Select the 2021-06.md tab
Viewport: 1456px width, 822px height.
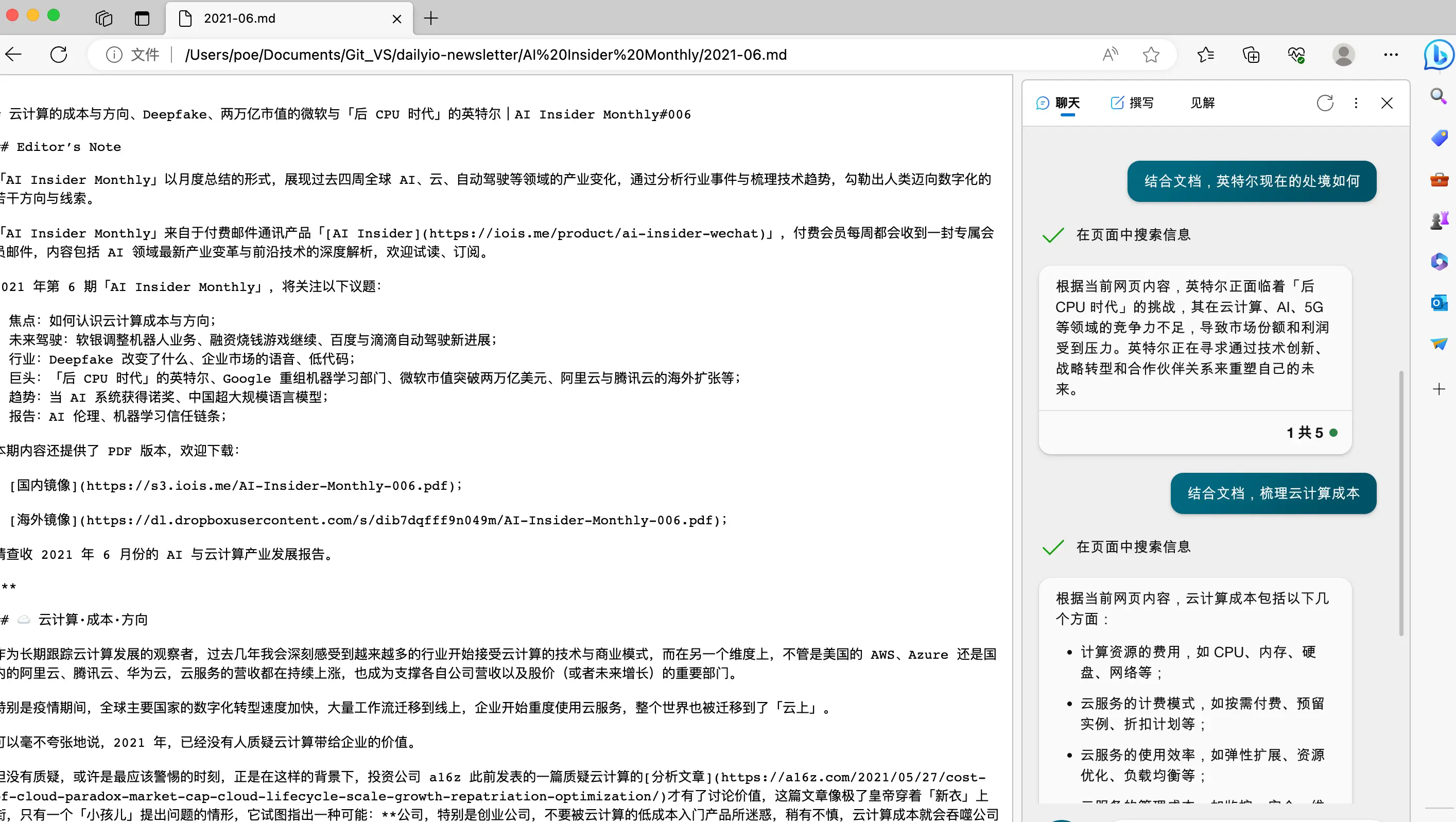point(289,19)
